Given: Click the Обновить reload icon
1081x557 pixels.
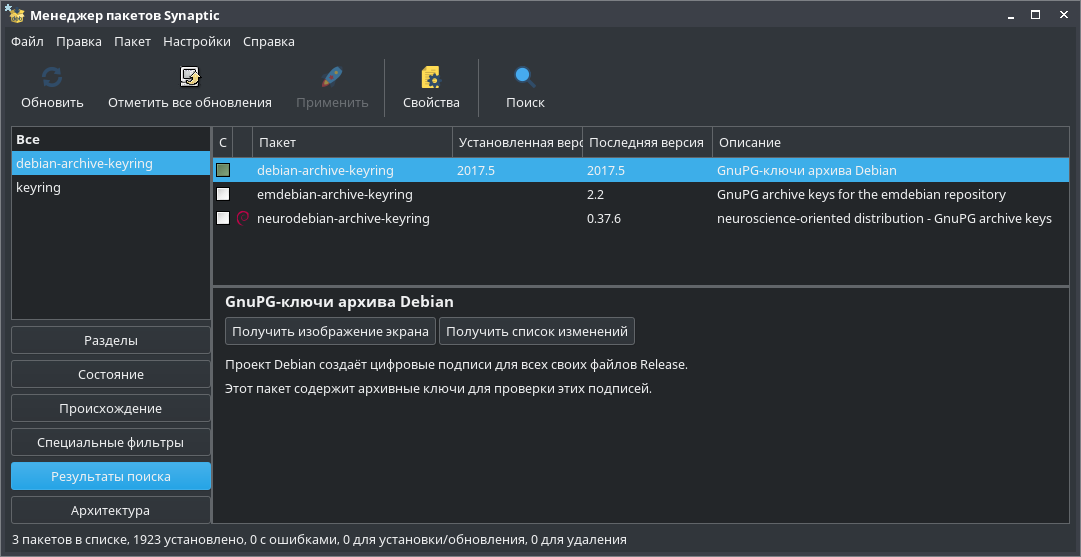Looking at the screenshot, I should click(52, 77).
